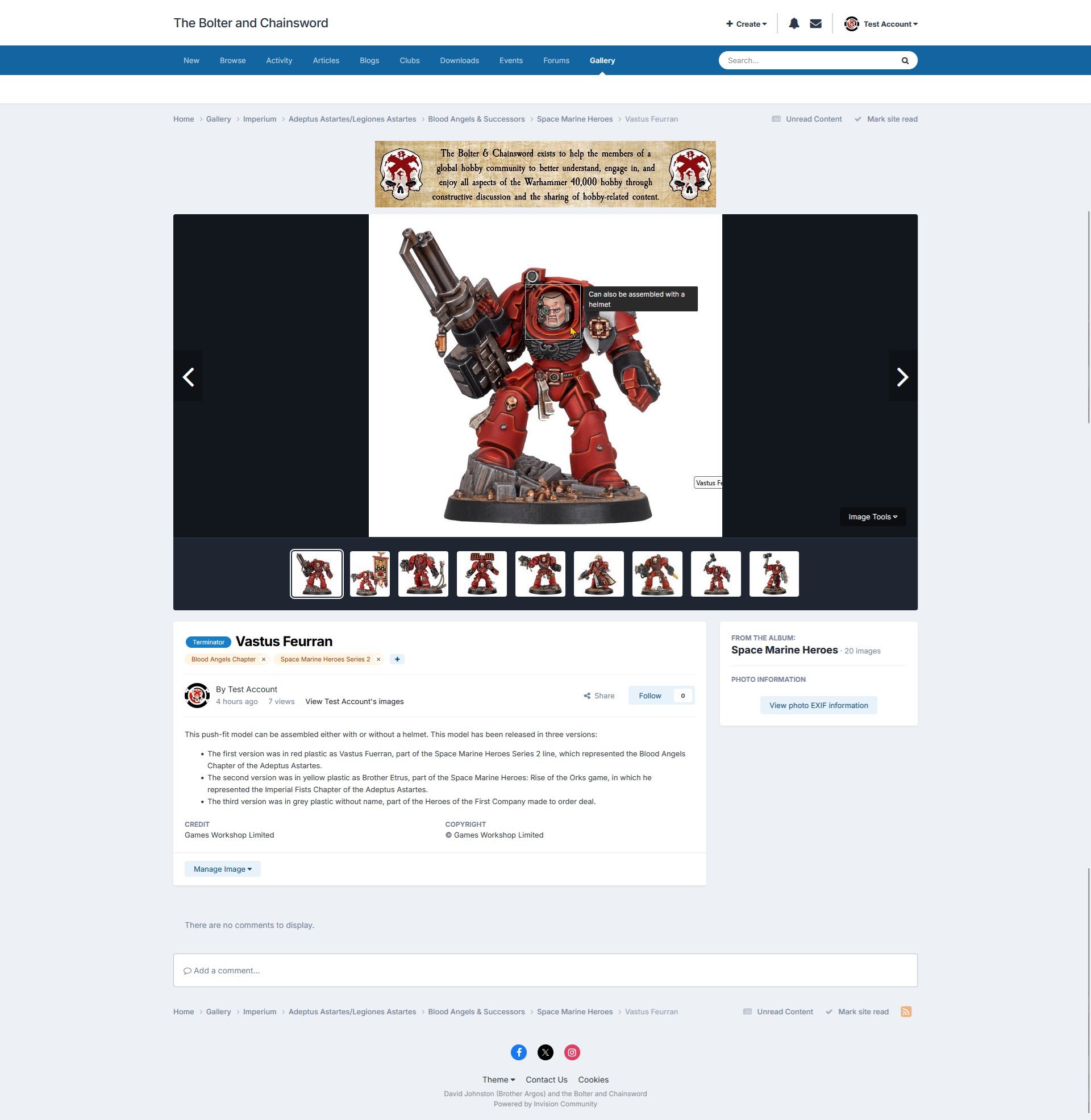Open the X (Twitter) social icon

(x=545, y=1052)
